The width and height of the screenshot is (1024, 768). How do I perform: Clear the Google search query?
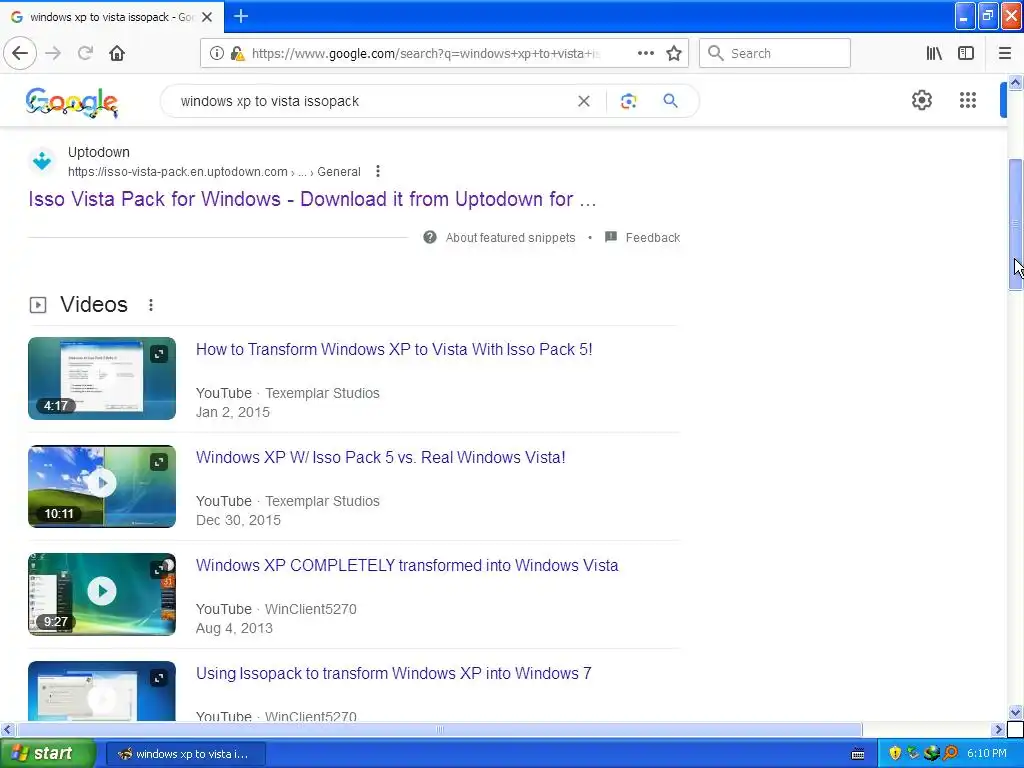584,101
